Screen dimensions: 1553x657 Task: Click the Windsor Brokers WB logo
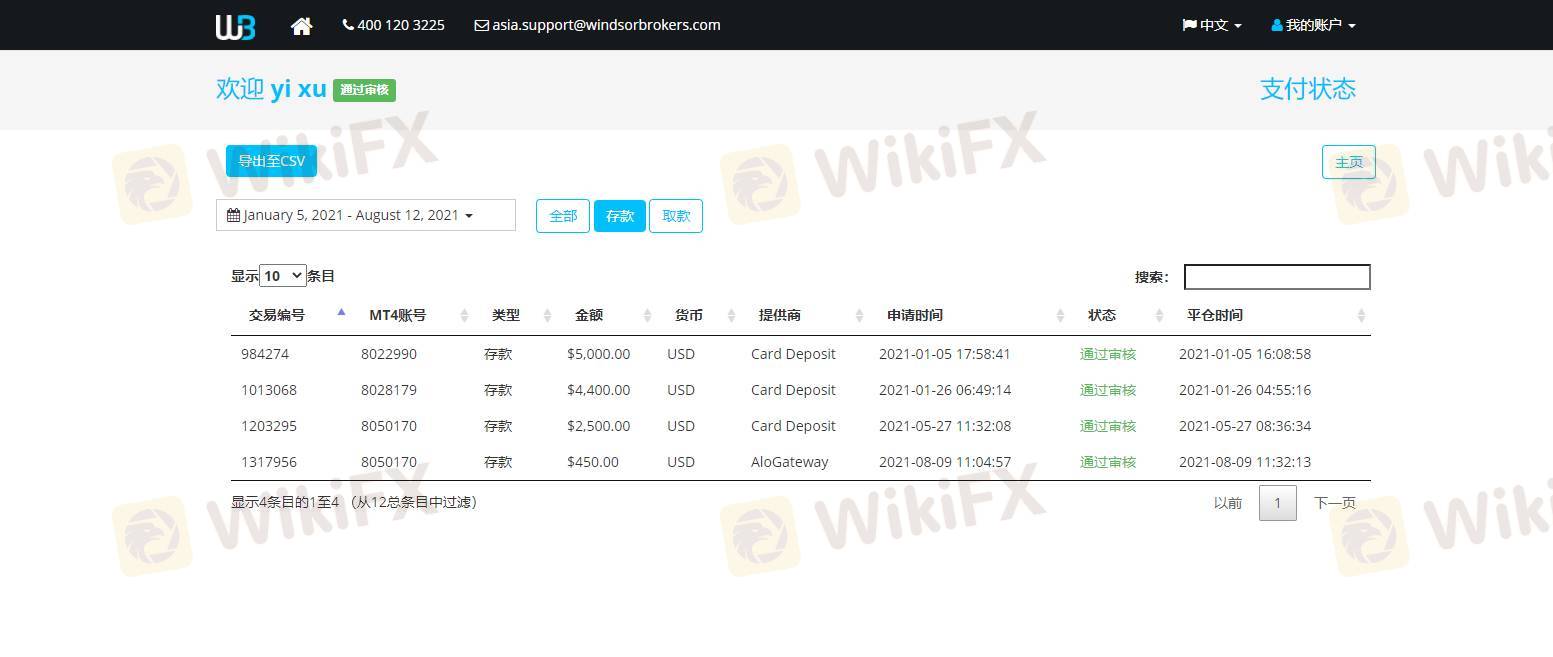point(236,26)
